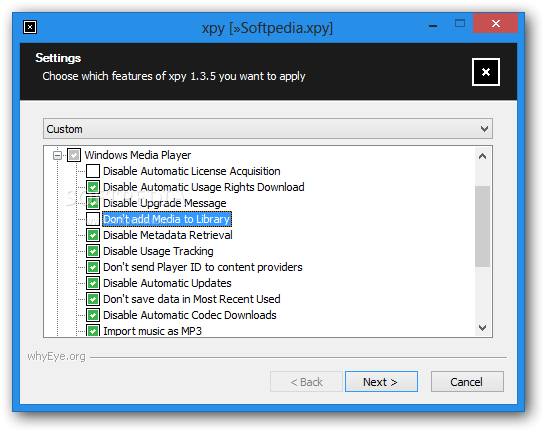
Task: Uncheck Disable Automatic Usage Rights Download
Action: pyautogui.click(x=93, y=187)
